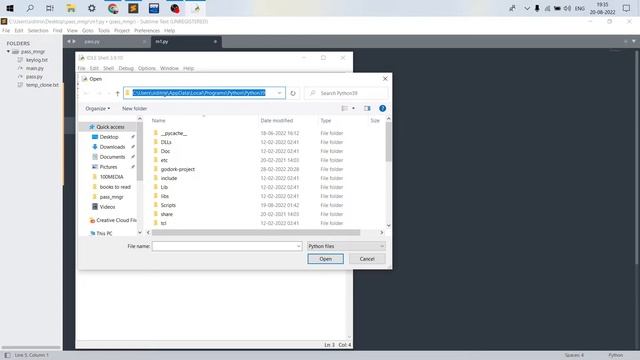The image size is (640, 360).
Task: Open Sublime Text Preferences menu
Action: (x=147, y=31)
